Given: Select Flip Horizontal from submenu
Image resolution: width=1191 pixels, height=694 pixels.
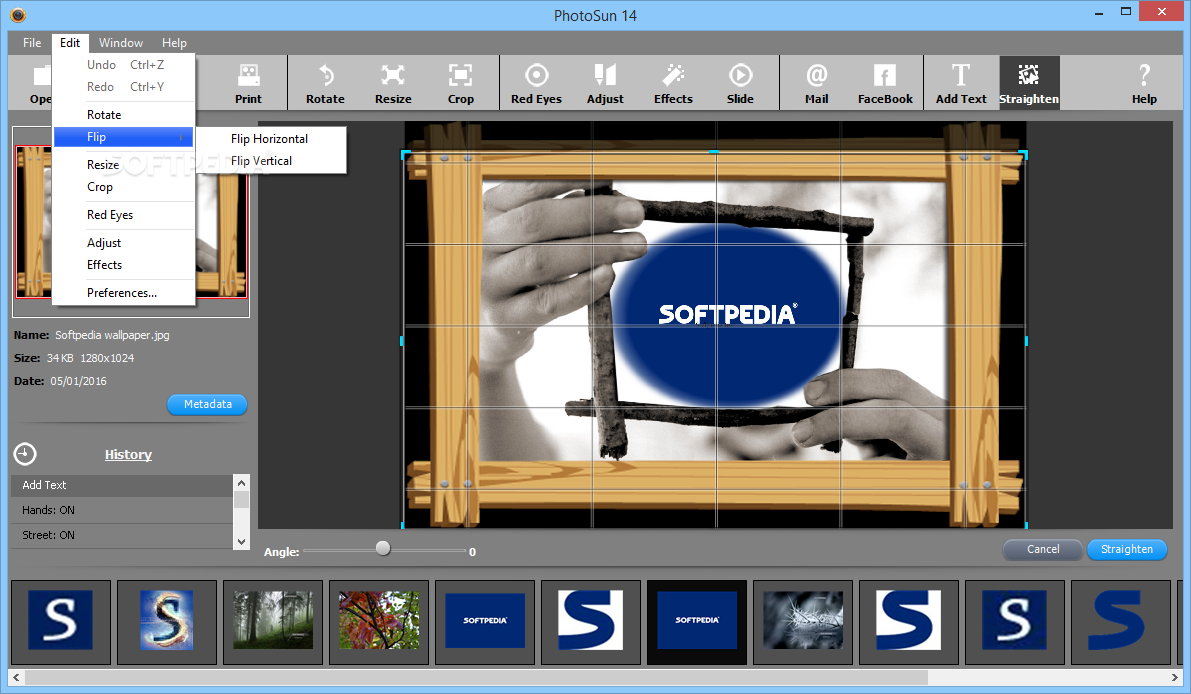Looking at the screenshot, I should (x=270, y=139).
